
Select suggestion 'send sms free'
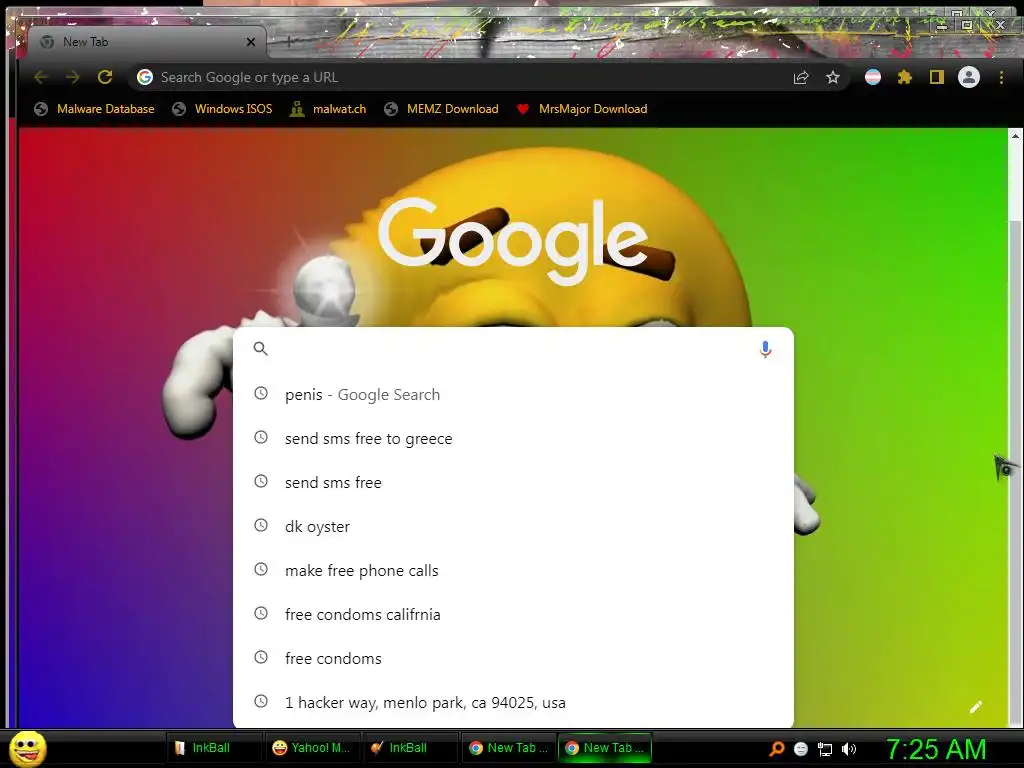513,483
